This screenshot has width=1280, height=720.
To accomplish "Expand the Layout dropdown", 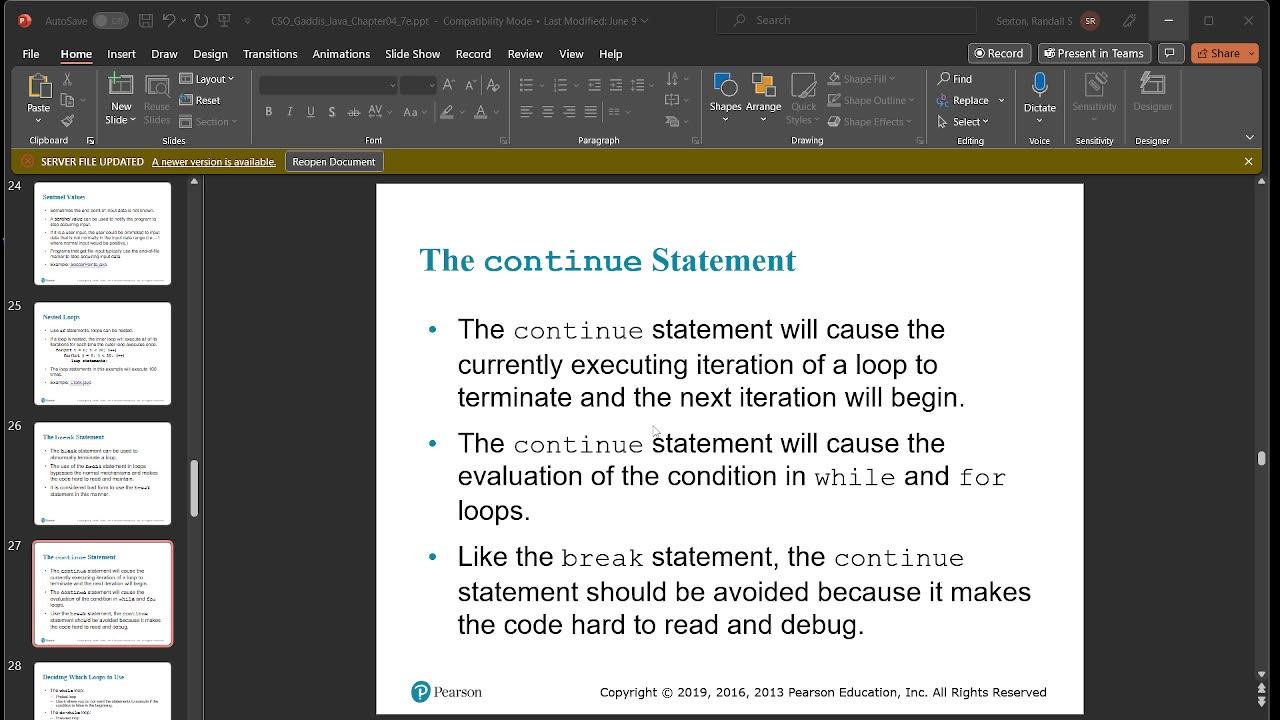I will tap(207, 79).
